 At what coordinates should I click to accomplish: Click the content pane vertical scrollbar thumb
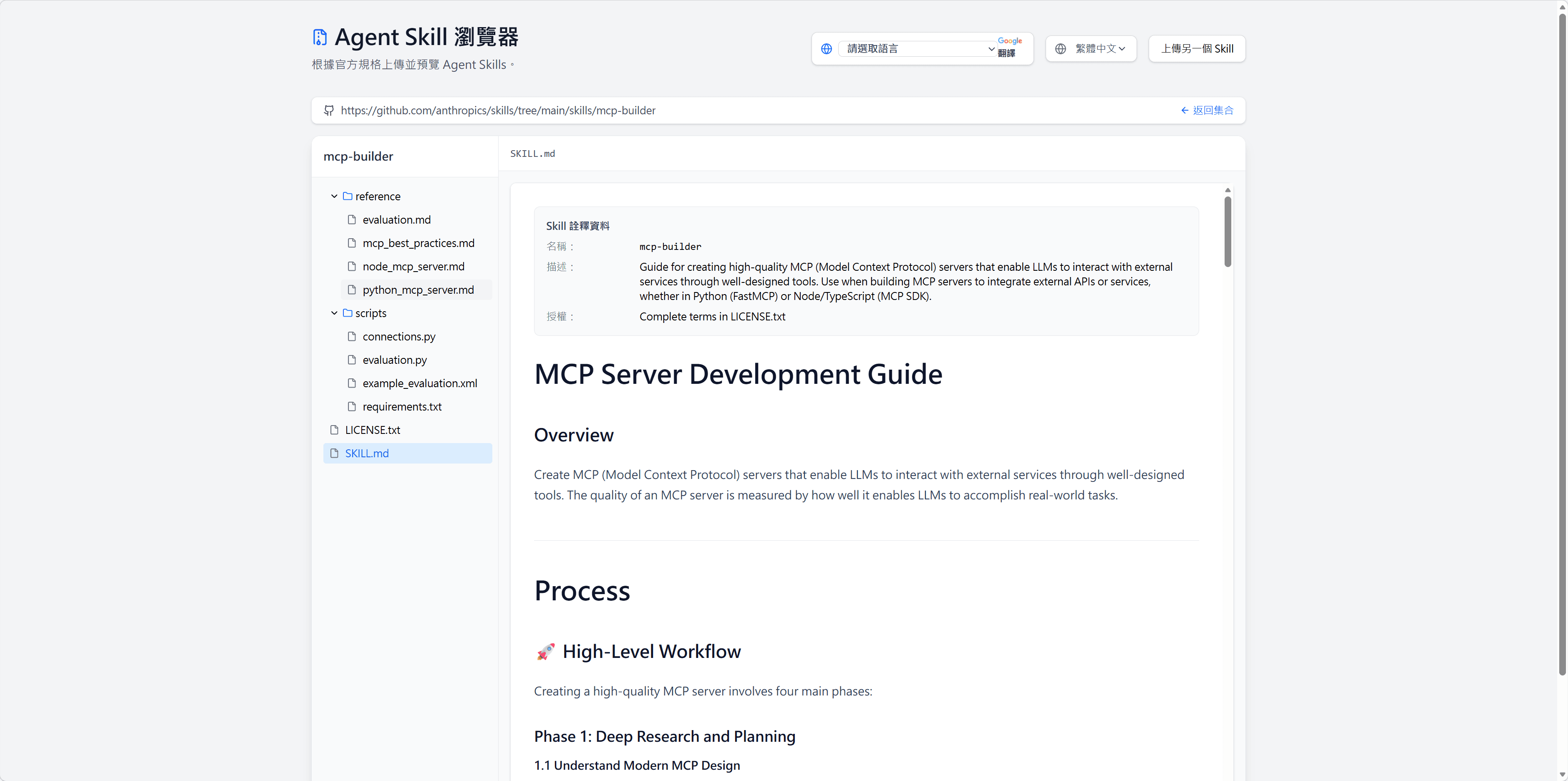[1228, 231]
